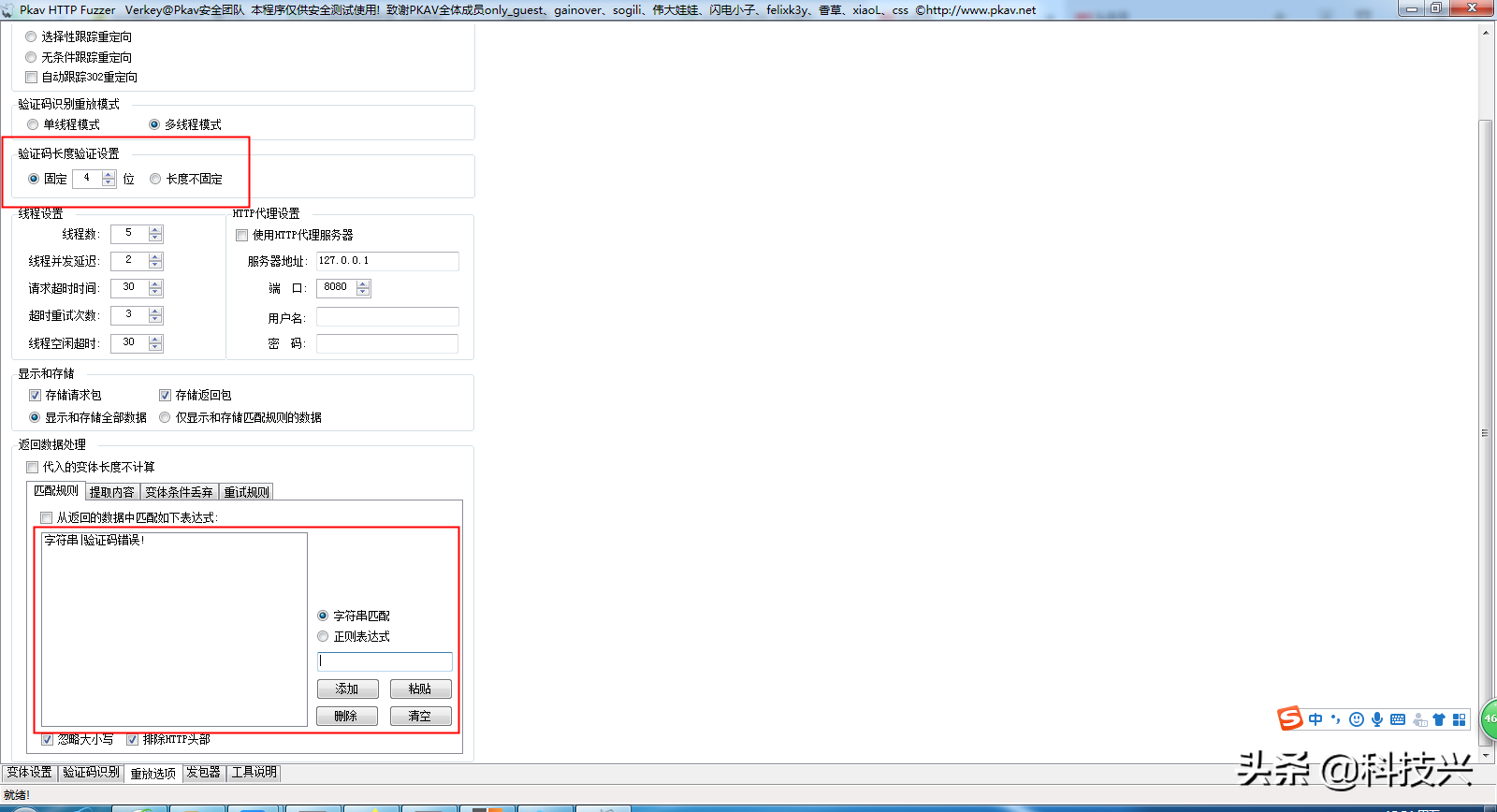Image resolution: width=1497 pixels, height=812 pixels.
Task: Open the 重放选项 bottom tab
Action: click(x=153, y=774)
